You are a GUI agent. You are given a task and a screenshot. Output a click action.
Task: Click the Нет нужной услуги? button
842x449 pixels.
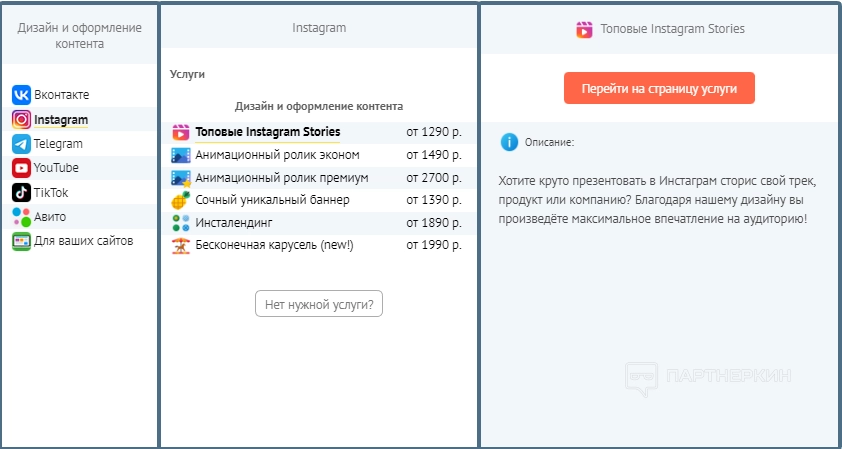319,304
